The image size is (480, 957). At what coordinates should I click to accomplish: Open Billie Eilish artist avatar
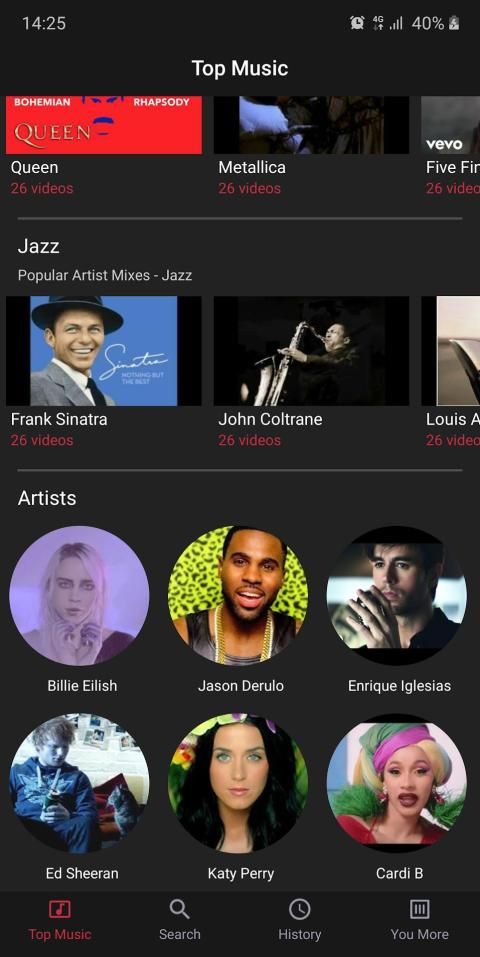click(x=79, y=596)
